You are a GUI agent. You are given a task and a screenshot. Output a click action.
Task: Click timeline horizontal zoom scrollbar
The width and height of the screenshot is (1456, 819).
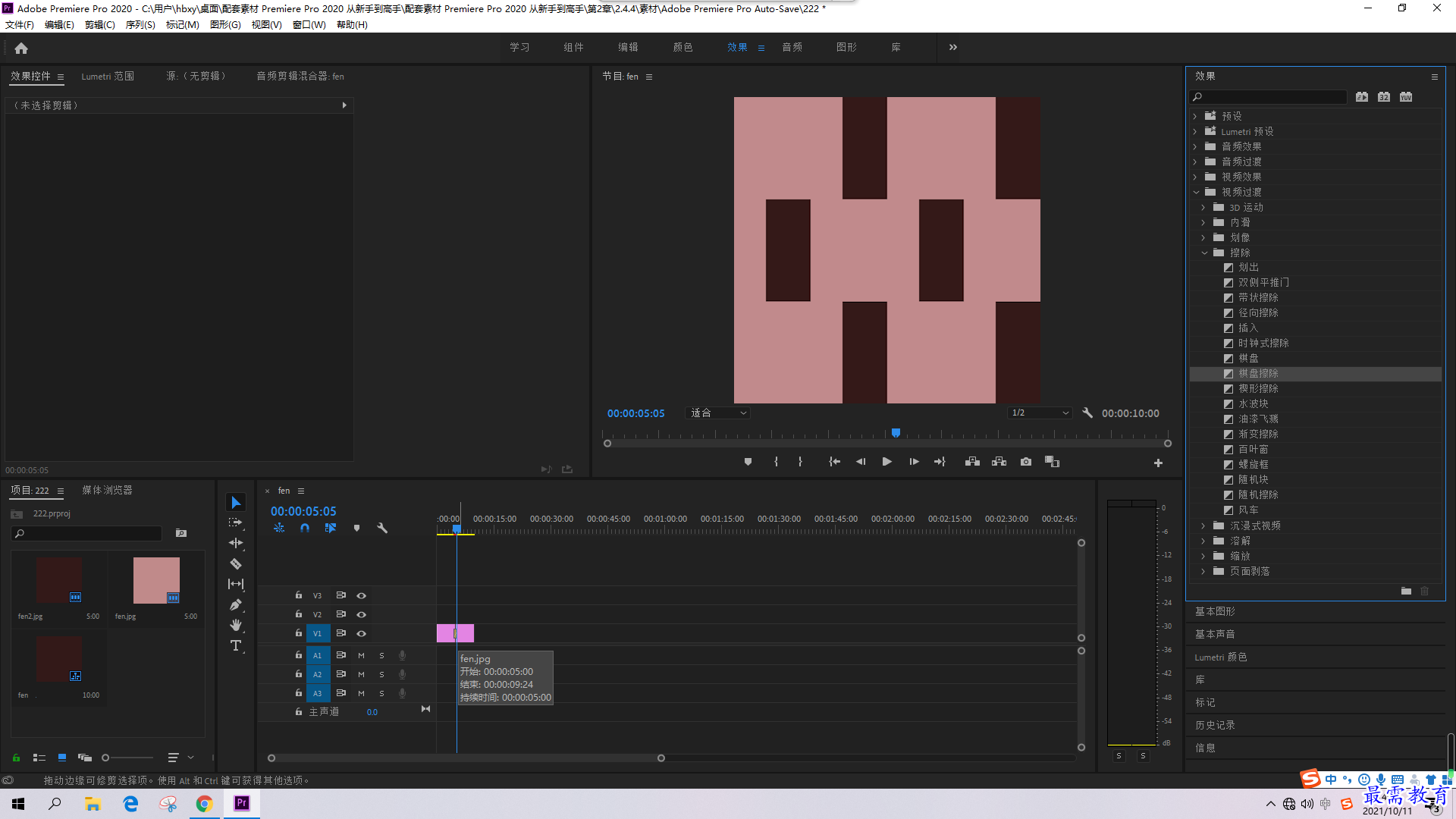(466, 758)
